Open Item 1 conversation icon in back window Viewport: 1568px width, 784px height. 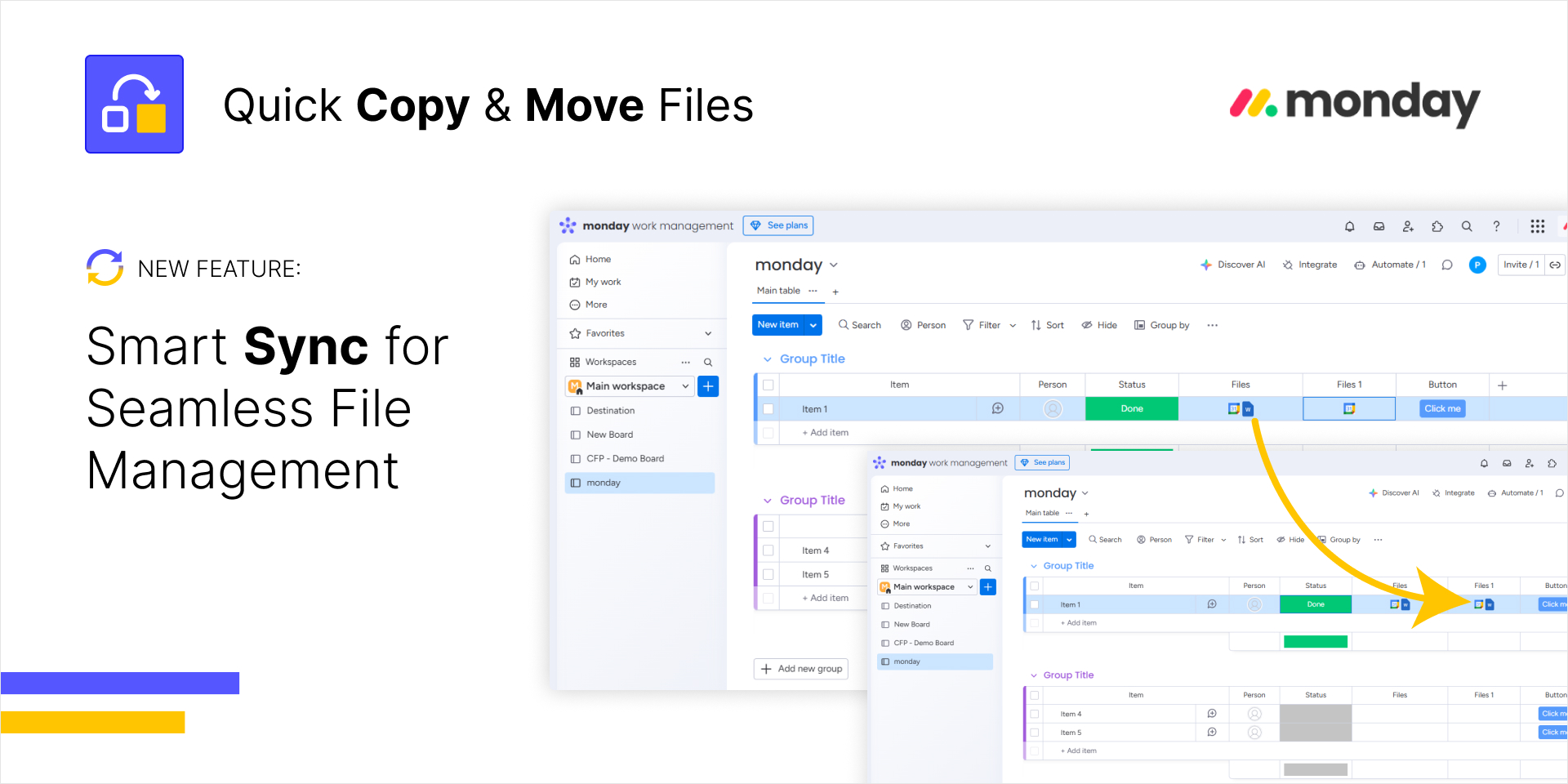point(998,408)
